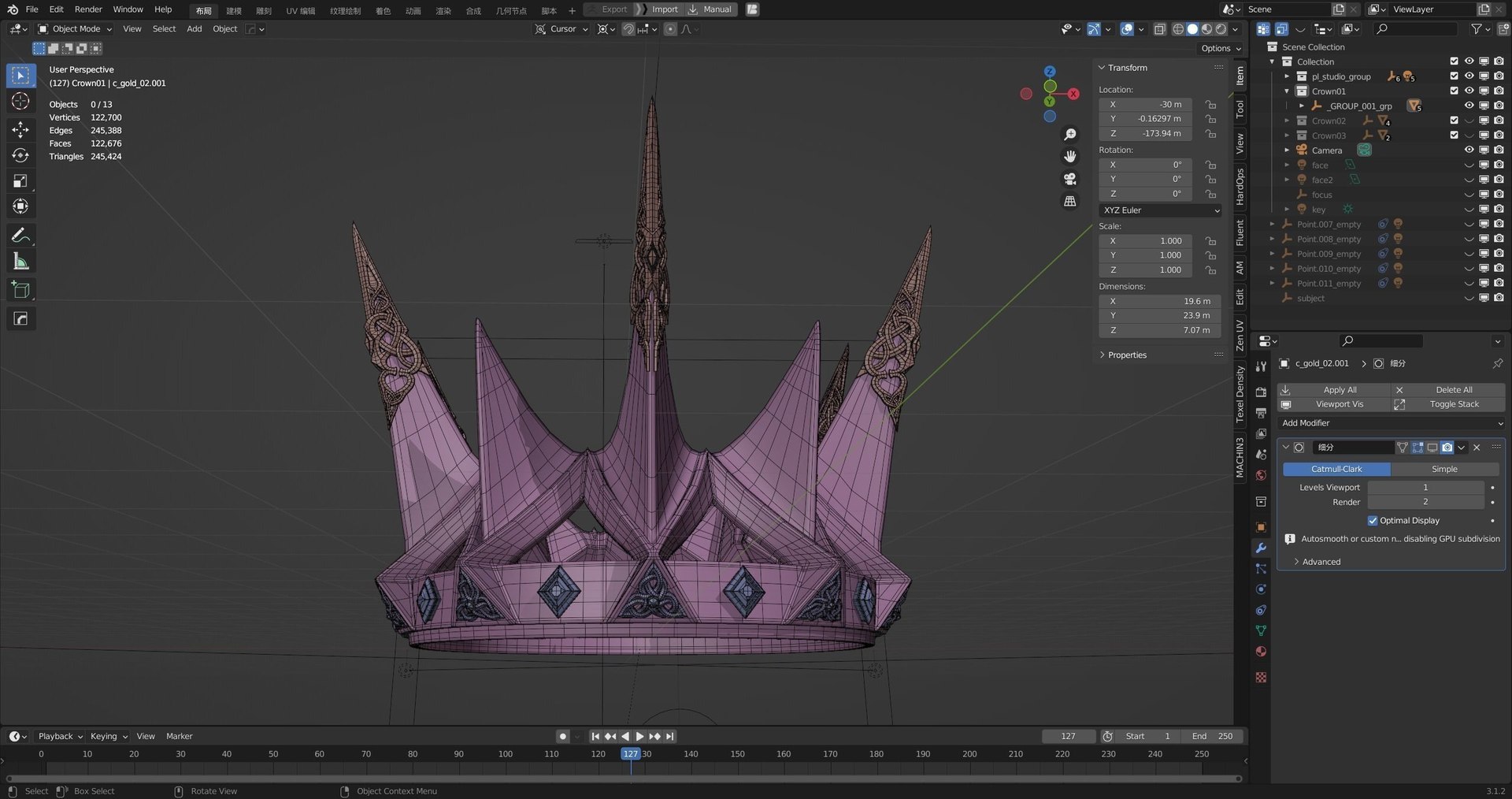Activate the Move tool
The image size is (1512, 799).
point(20,129)
